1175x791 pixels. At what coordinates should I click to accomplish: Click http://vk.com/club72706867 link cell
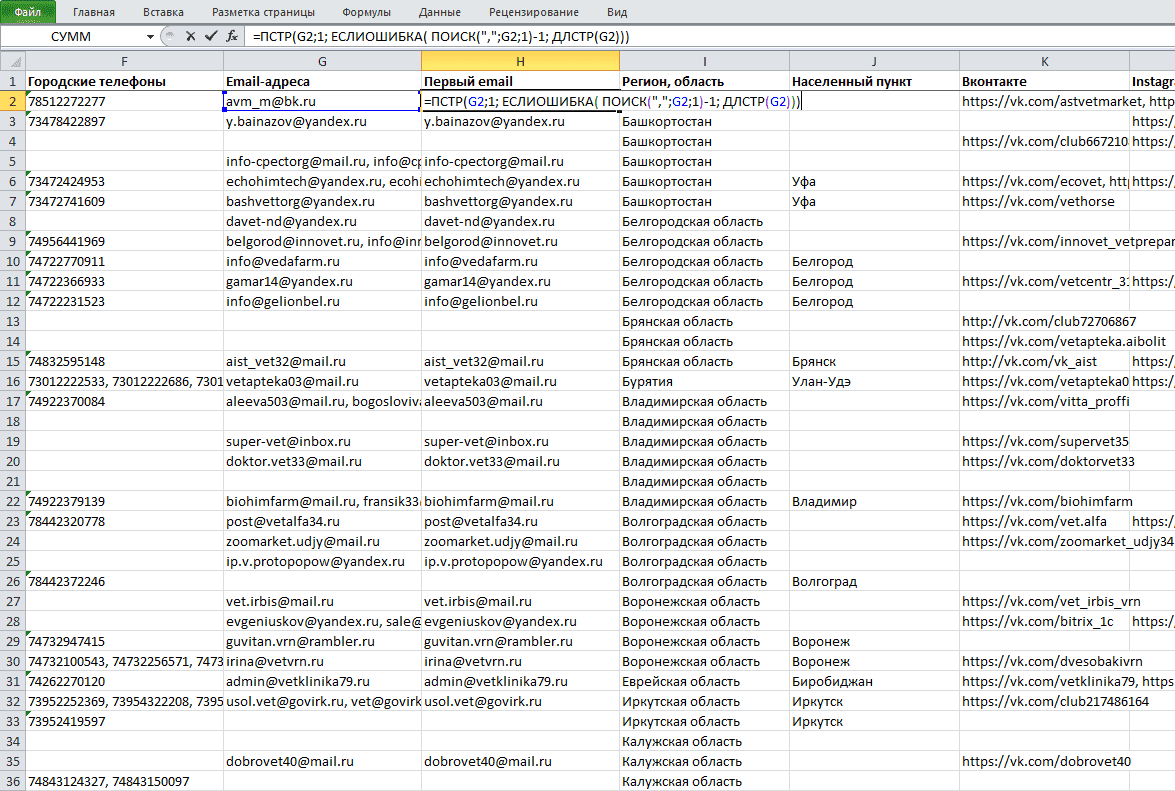[x=1045, y=321]
